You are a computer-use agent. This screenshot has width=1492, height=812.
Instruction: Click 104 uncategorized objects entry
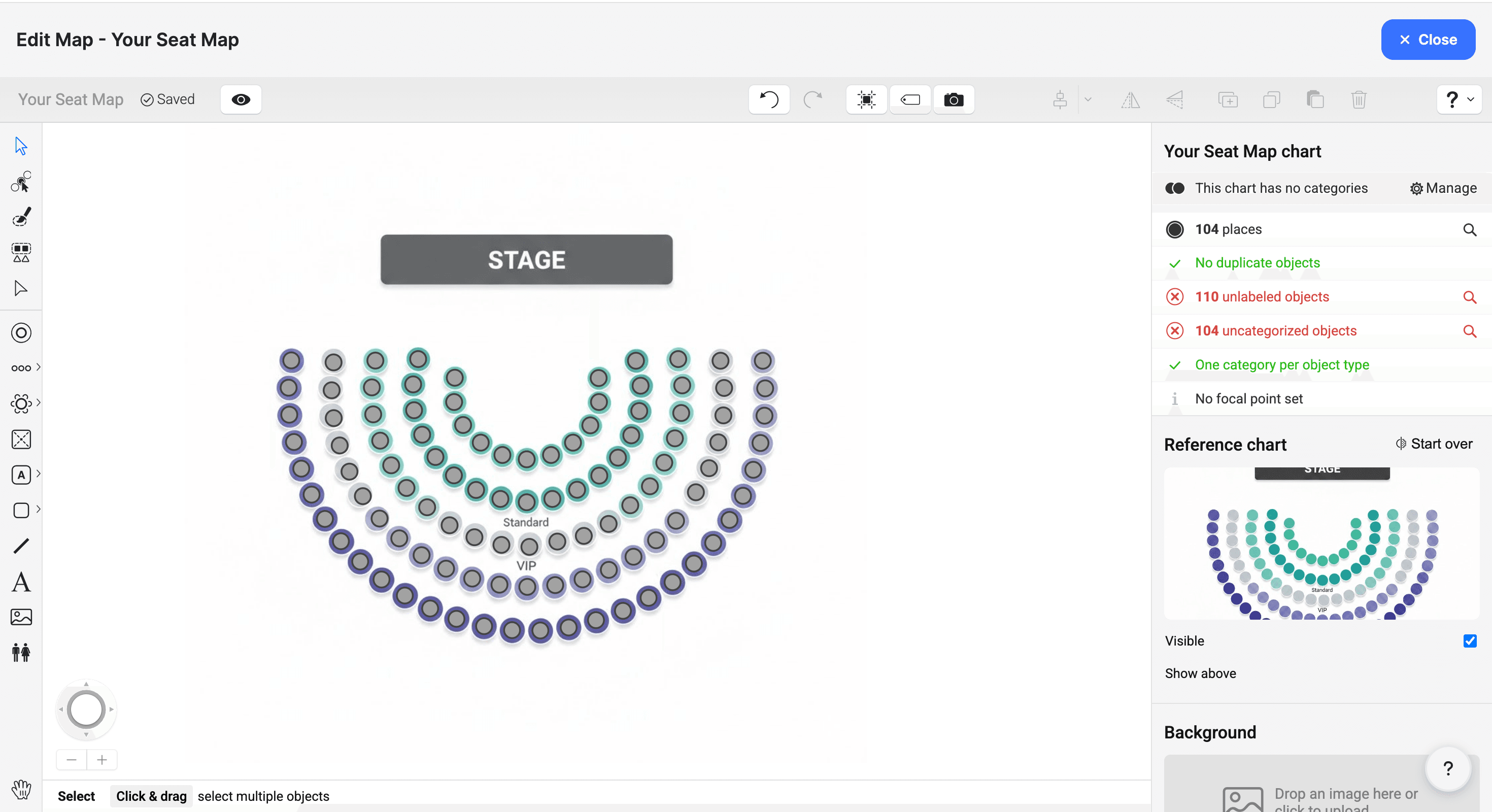point(1275,331)
